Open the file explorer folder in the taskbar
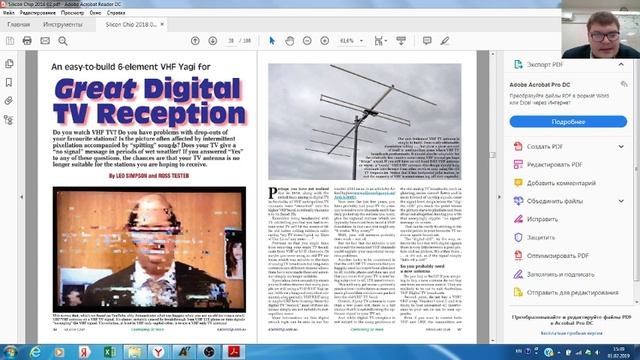Image resolution: width=640 pixels, height=360 pixels. coord(134,352)
